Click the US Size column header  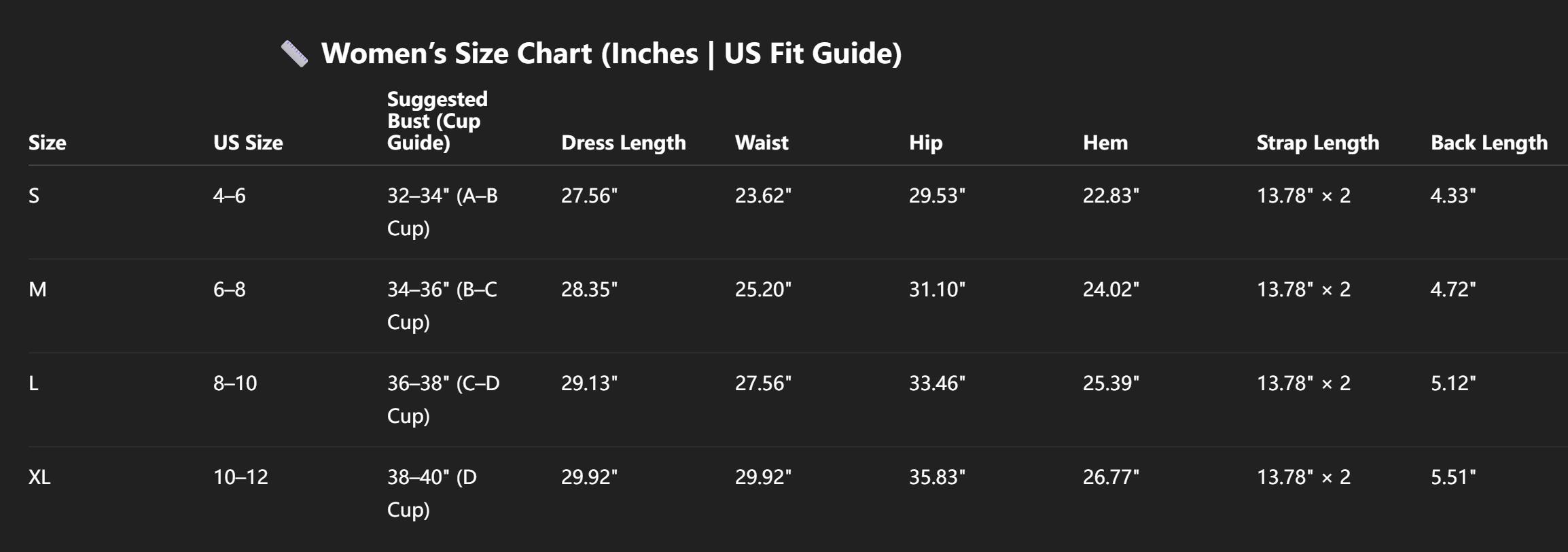tap(248, 143)
